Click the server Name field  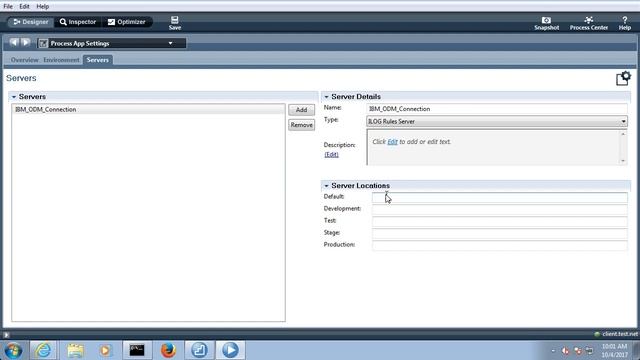coord(497,109)
